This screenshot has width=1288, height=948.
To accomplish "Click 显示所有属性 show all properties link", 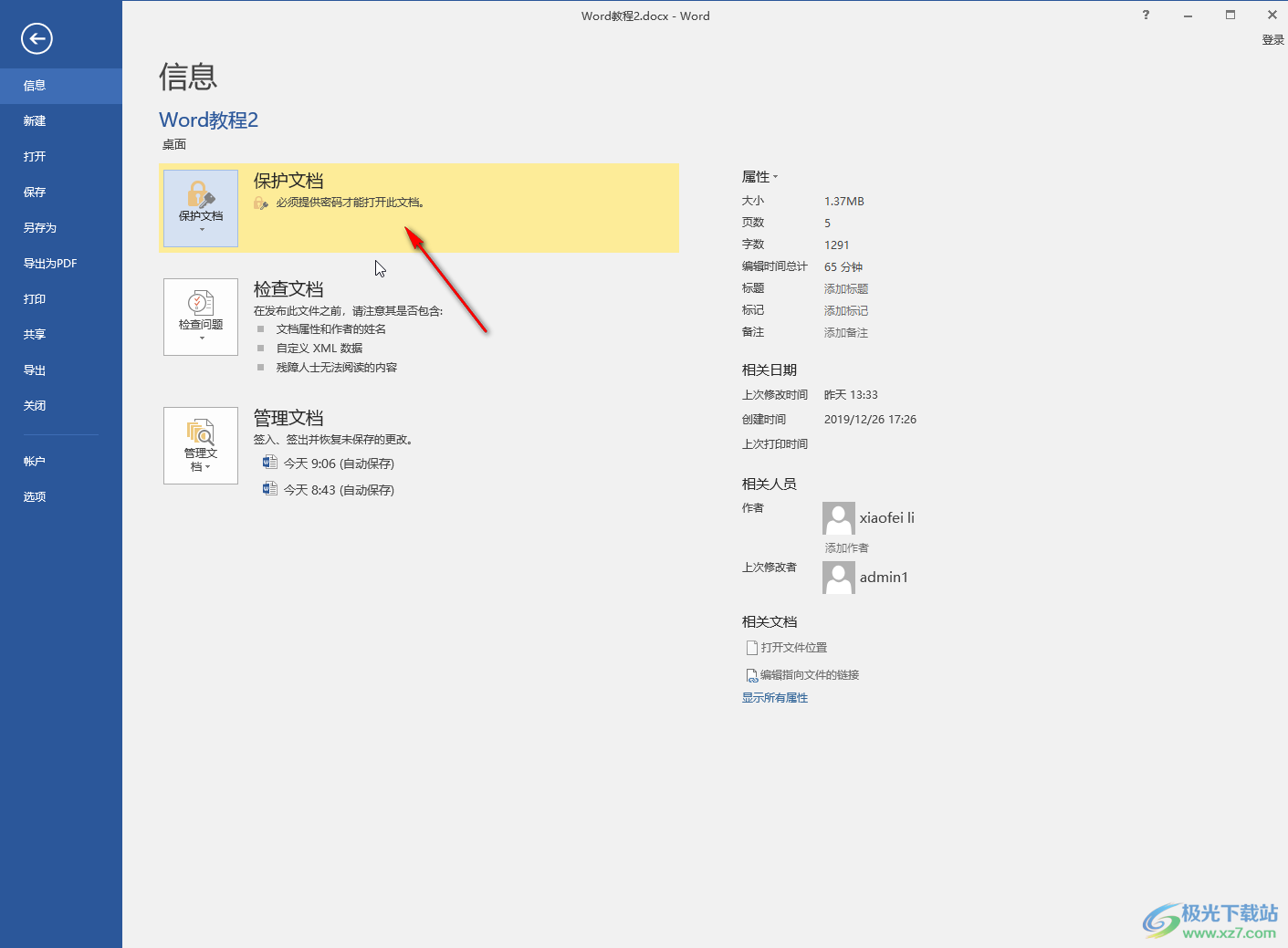I will pyautogui.click(x=775, y=698).
